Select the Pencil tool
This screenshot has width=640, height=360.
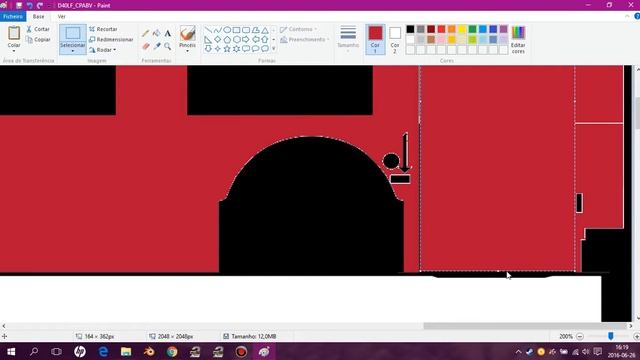pyautogui.click(x=146, y=33)
